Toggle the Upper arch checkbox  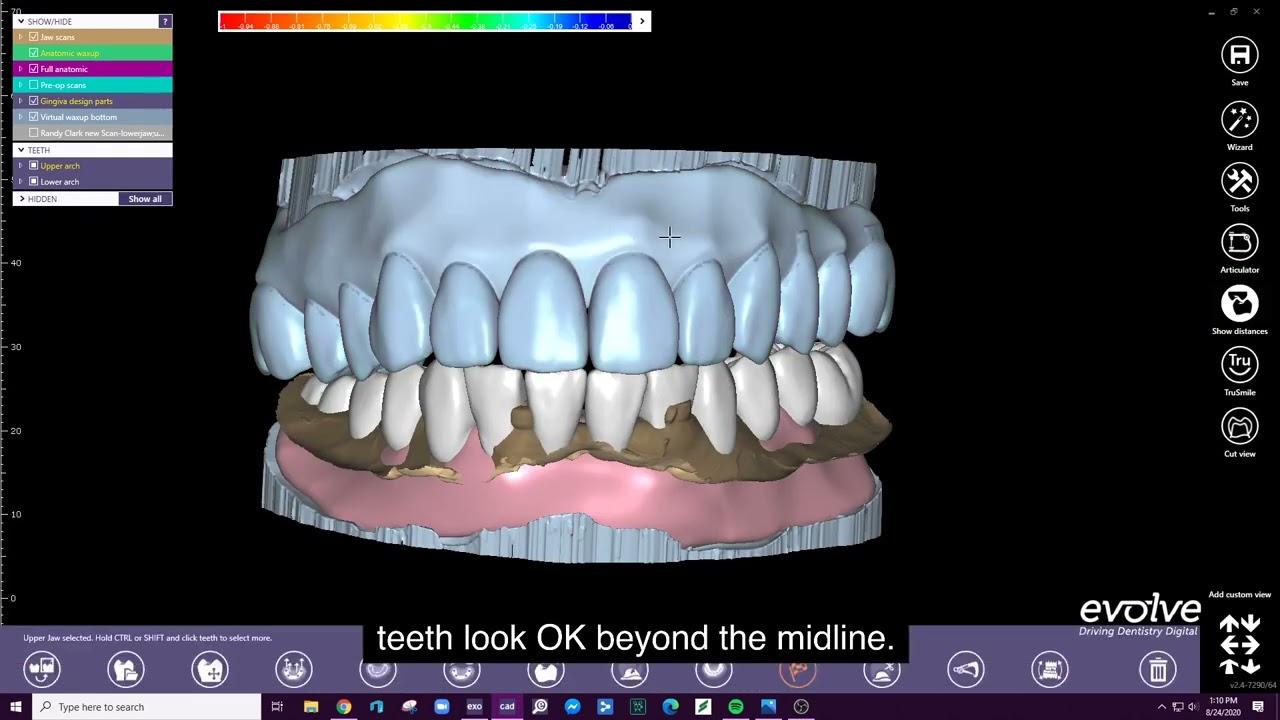click(34, 166)
